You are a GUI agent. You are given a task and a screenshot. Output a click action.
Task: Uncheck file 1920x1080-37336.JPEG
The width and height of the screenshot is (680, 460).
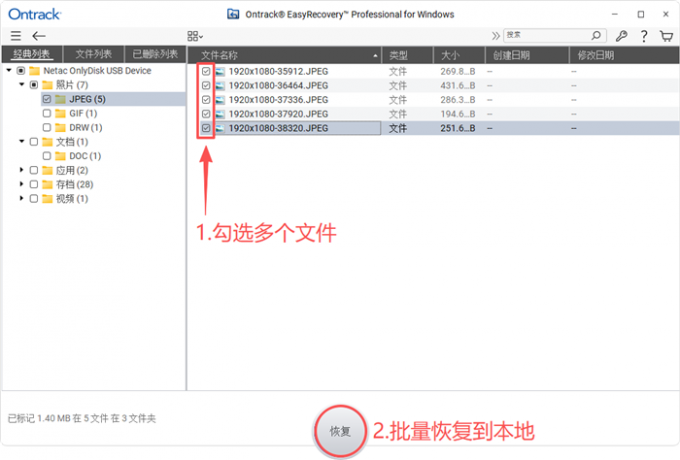click(x=206, y=100)
